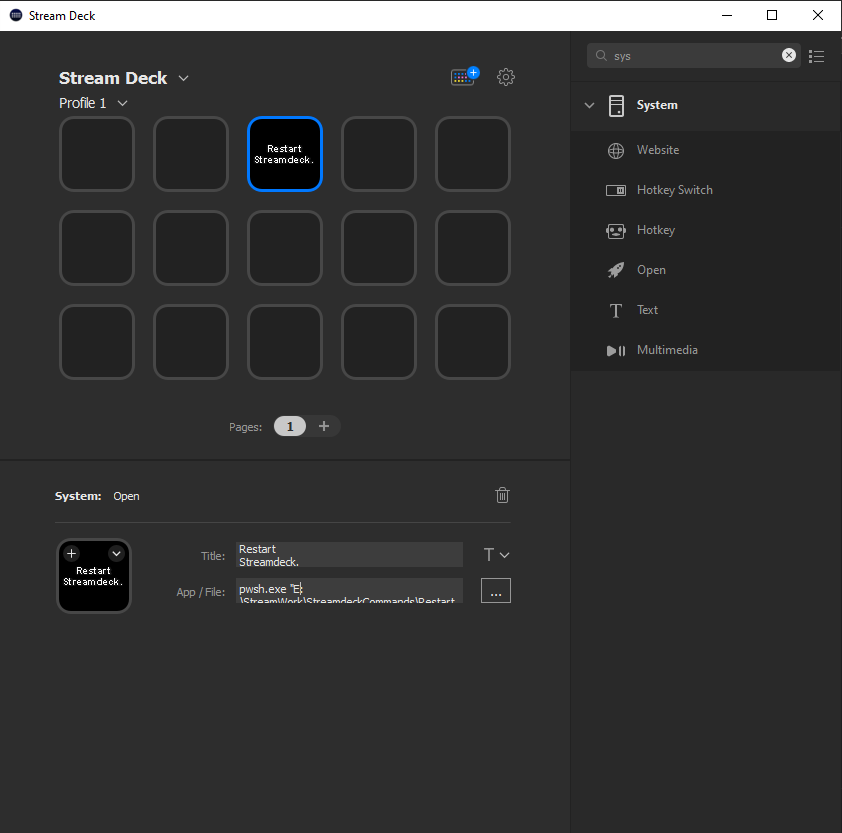Add a new page with plus button
842x833 pixels.
tap(323, 426)
